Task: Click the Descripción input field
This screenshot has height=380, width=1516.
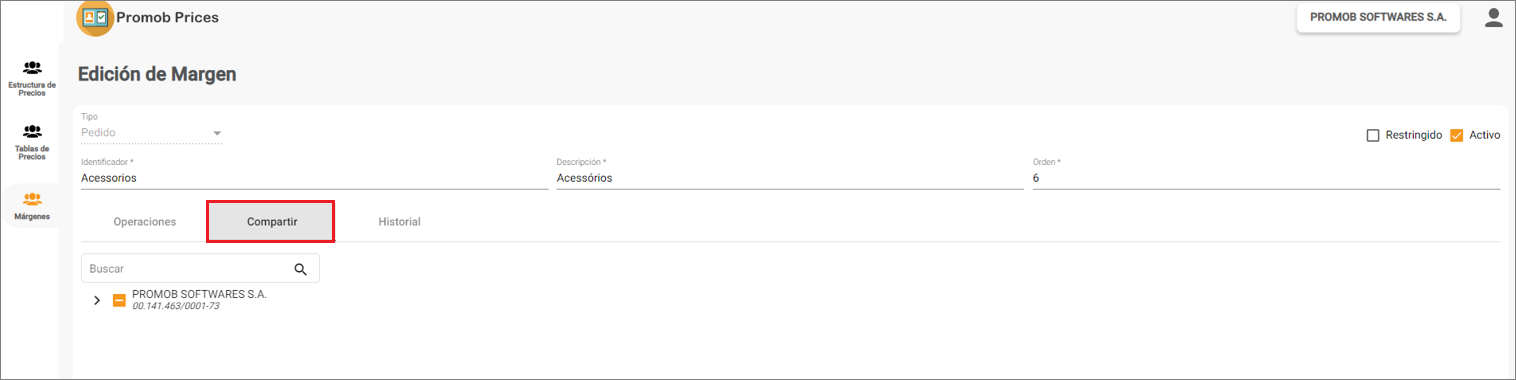Action: (790, 178)
